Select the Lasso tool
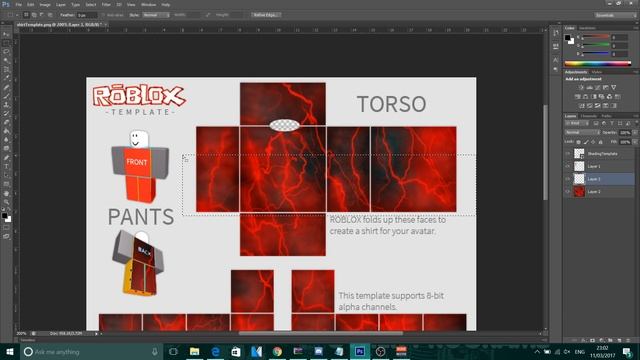Screen dimensions: 640x360 (x=6, y=52)
